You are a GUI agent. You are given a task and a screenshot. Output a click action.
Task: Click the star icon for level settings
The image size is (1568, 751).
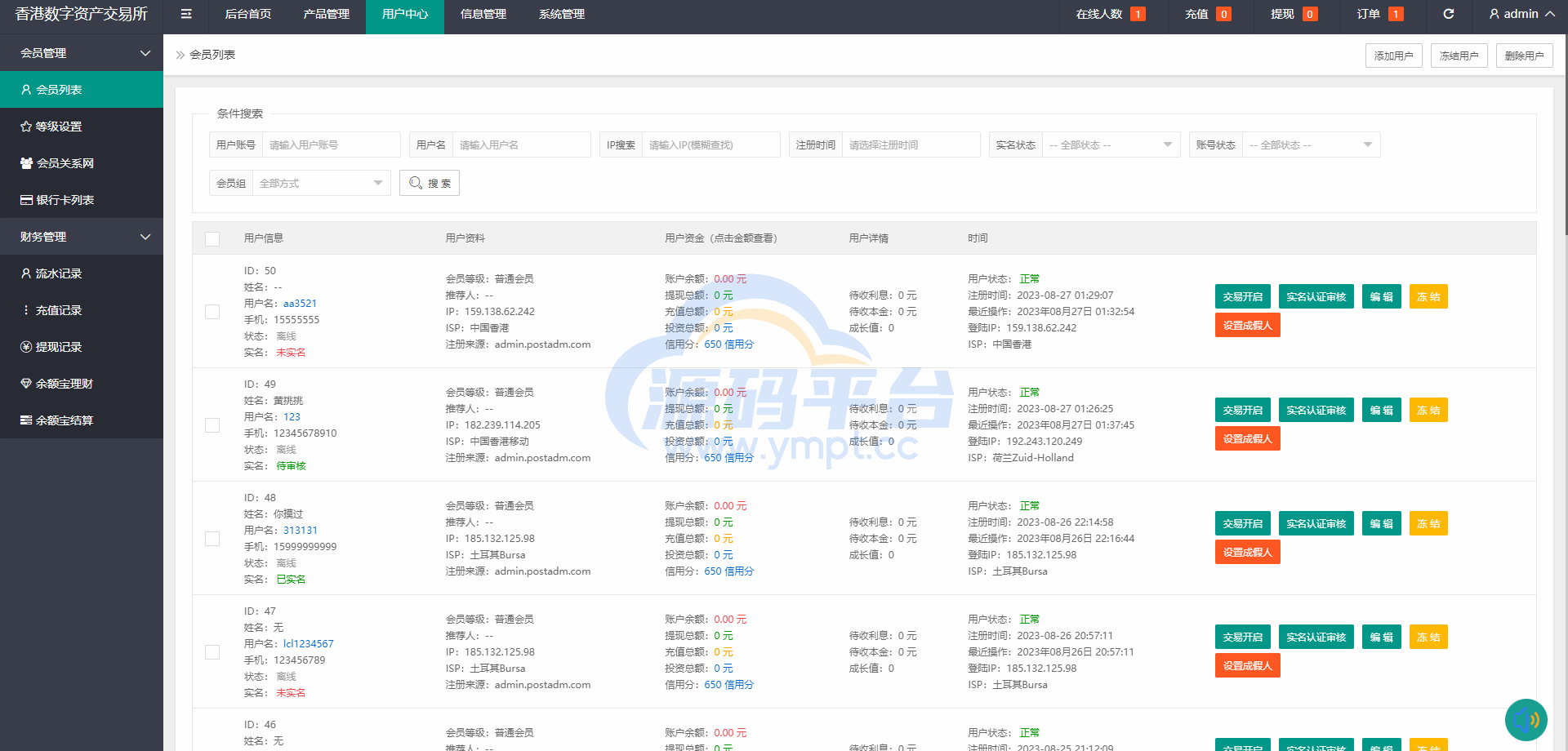[26, 127]
